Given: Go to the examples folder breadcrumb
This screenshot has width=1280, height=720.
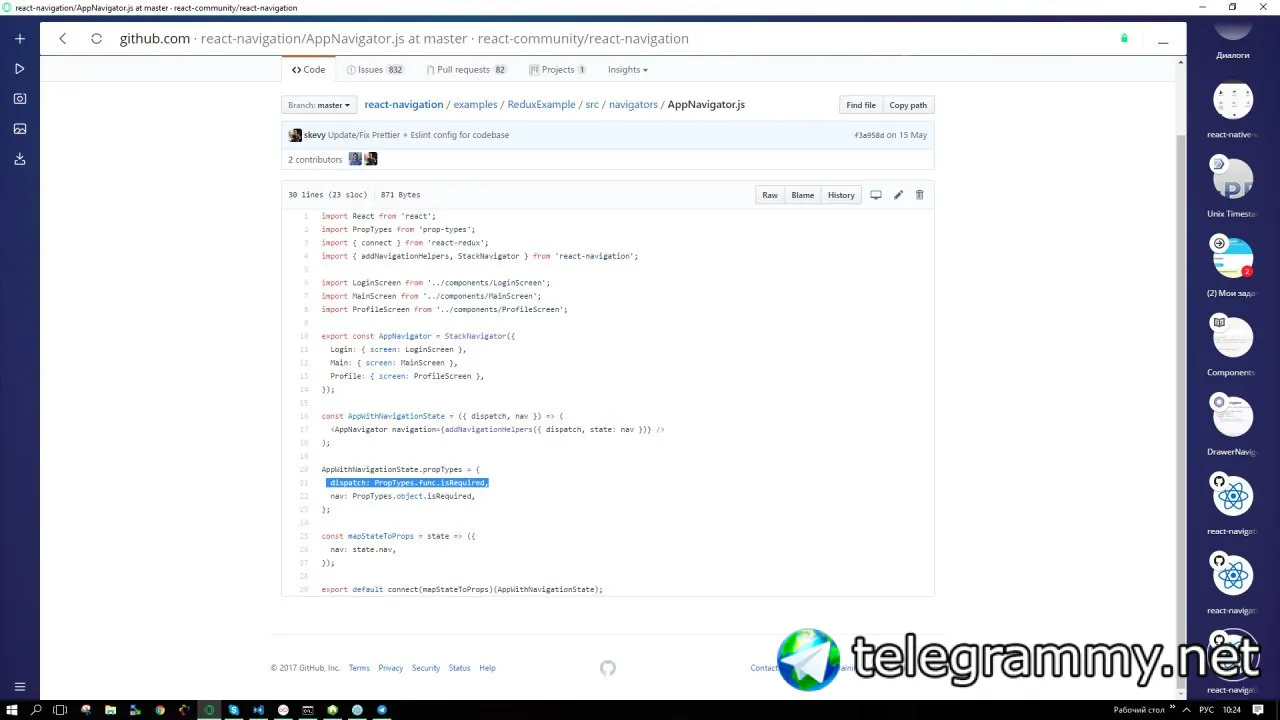Looking at the screenshot, I should coord(475,105).
